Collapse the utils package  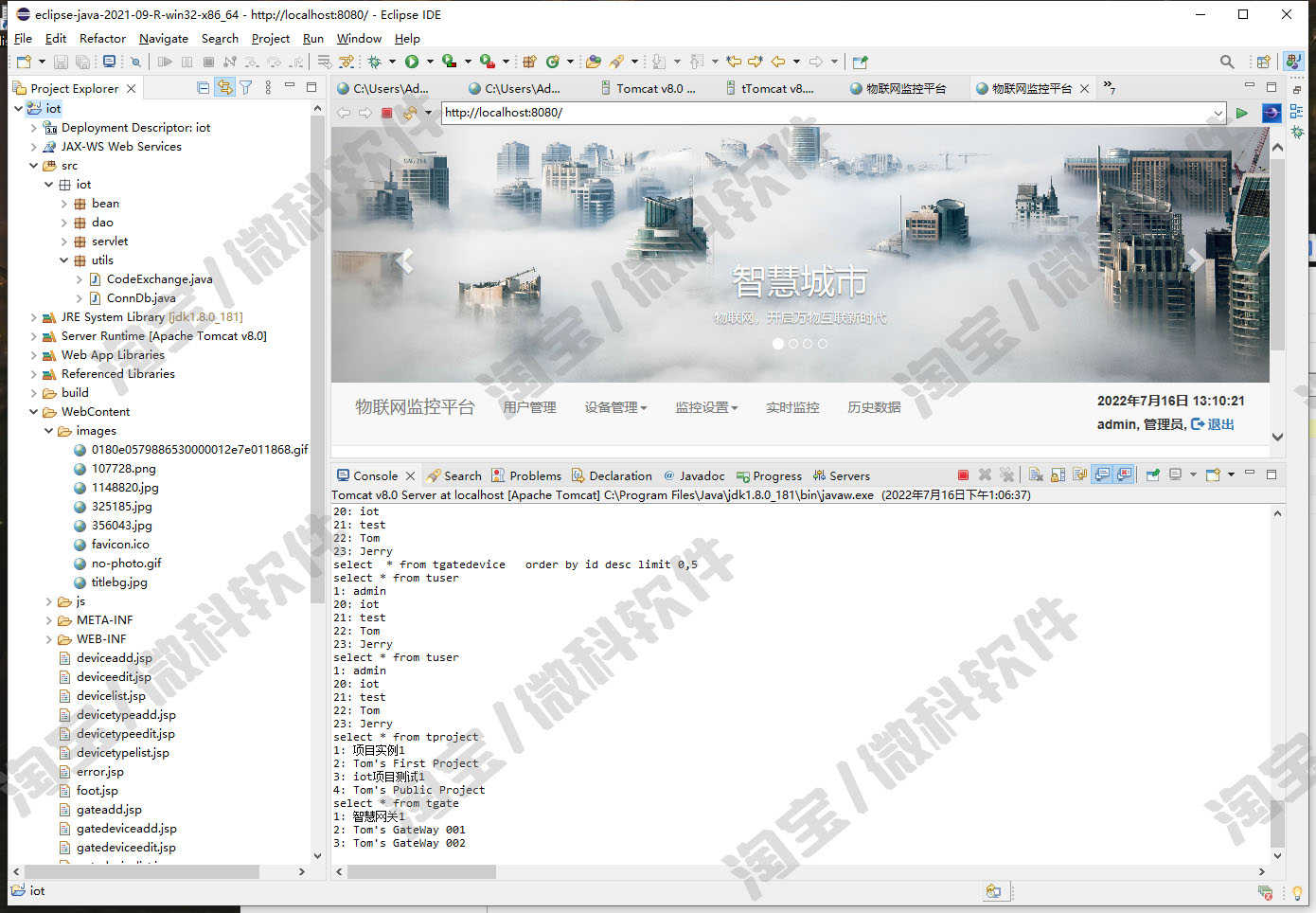coord(63,260)
